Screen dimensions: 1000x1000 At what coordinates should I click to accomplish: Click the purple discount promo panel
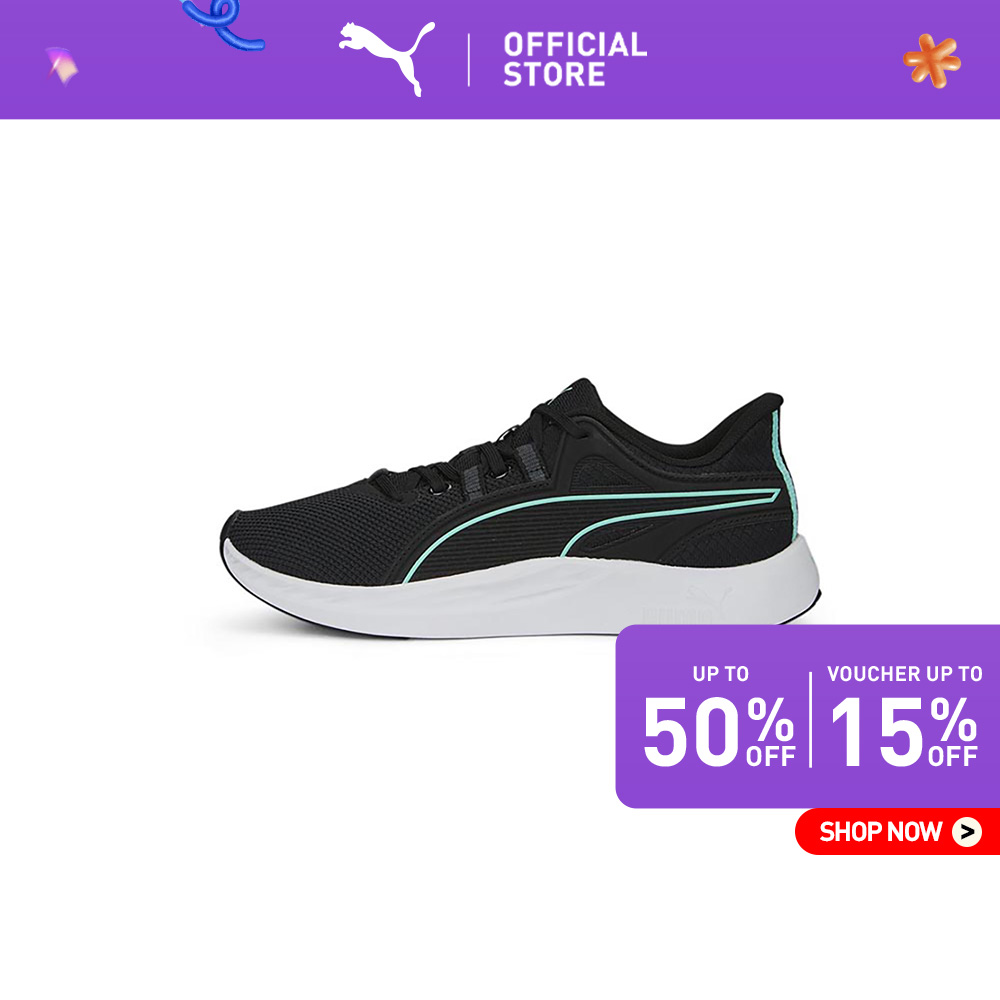point(807,716)
